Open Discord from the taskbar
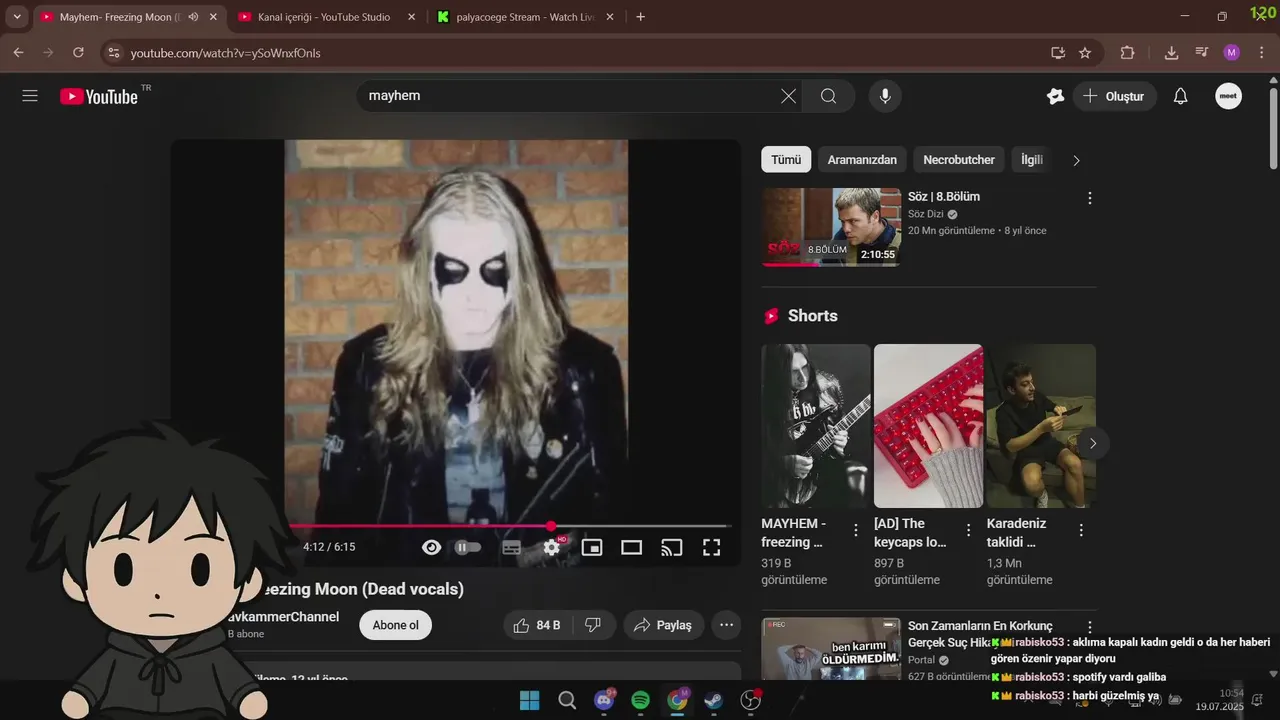1280x720 pixels. (604, 700)
